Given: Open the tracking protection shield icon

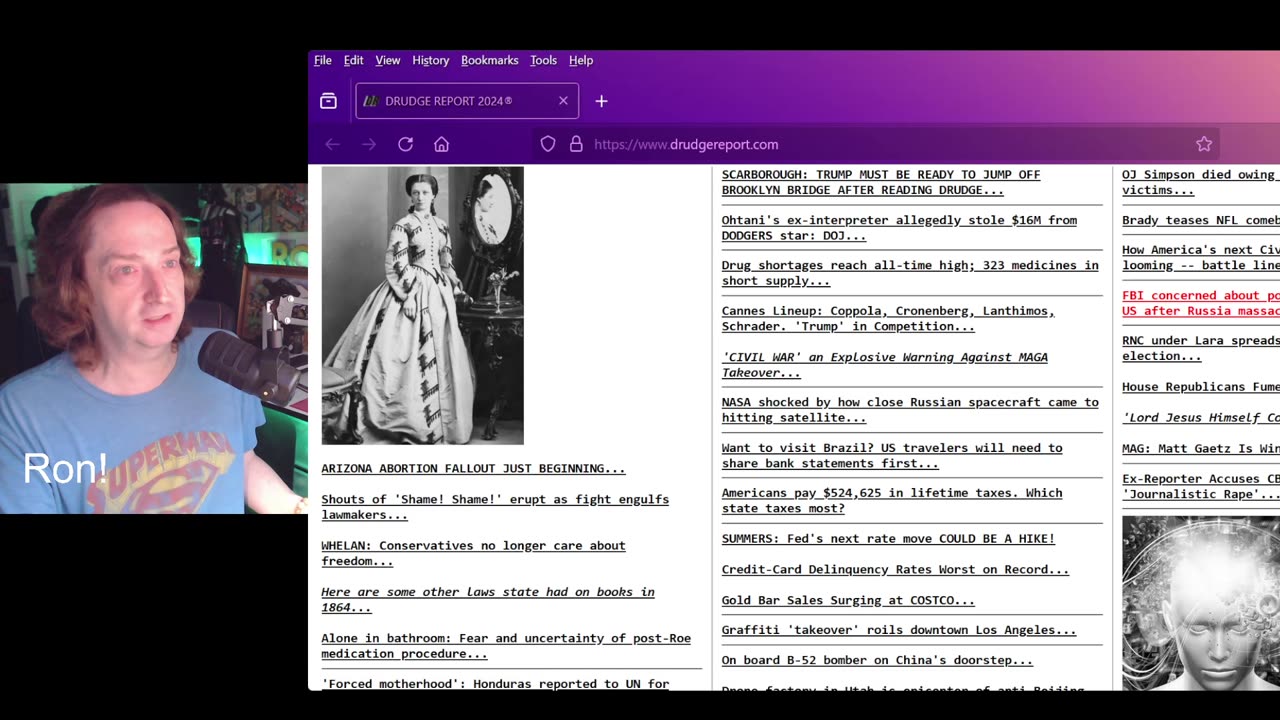Looking at the screenshot, I should click(x=548, y=144).
